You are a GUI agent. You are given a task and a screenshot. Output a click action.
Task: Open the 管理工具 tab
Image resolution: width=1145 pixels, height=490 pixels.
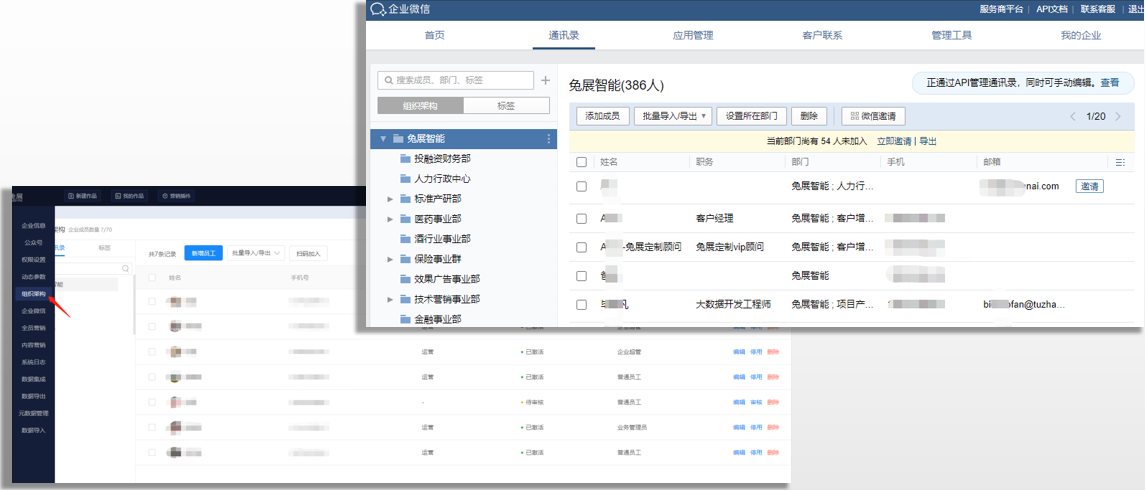(x=951, y=35)
